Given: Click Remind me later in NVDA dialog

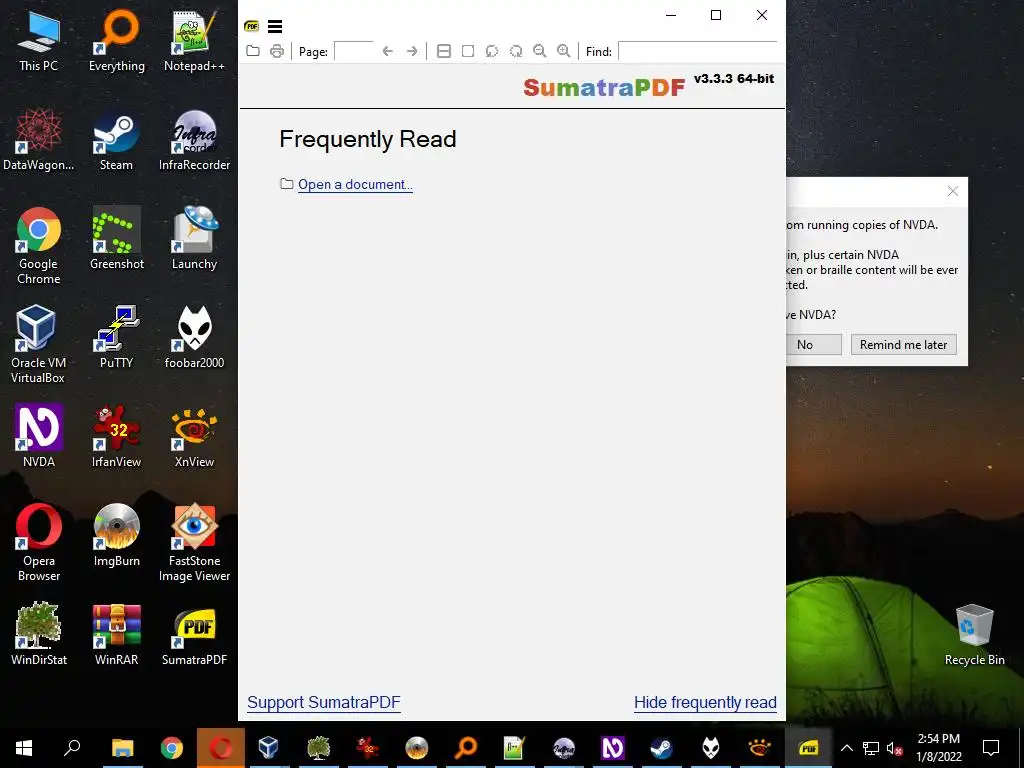Looking at the screenshot, I should pyautogui.click(x=903, y=344).
